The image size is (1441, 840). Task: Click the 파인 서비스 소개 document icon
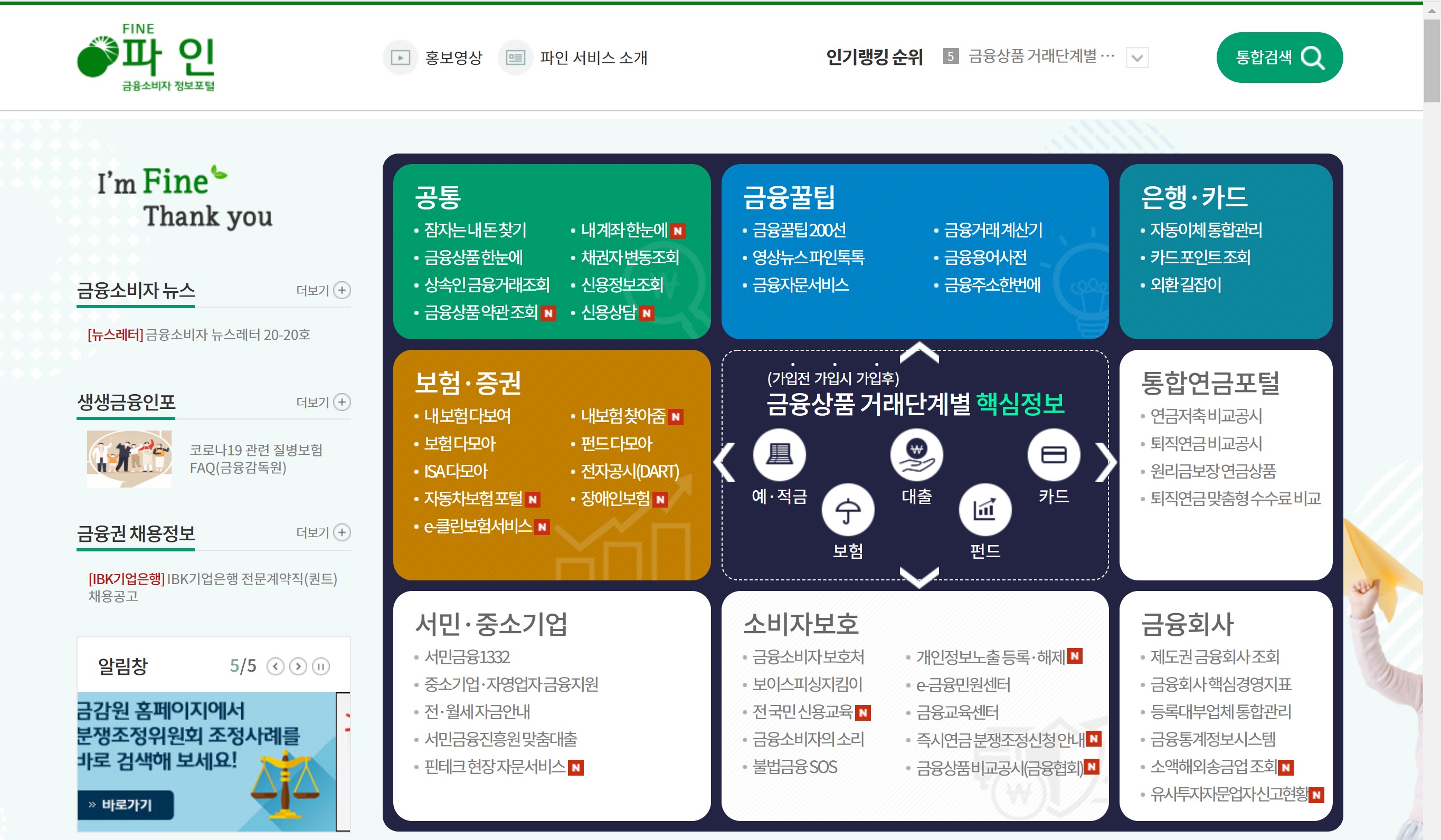(515, 58)
